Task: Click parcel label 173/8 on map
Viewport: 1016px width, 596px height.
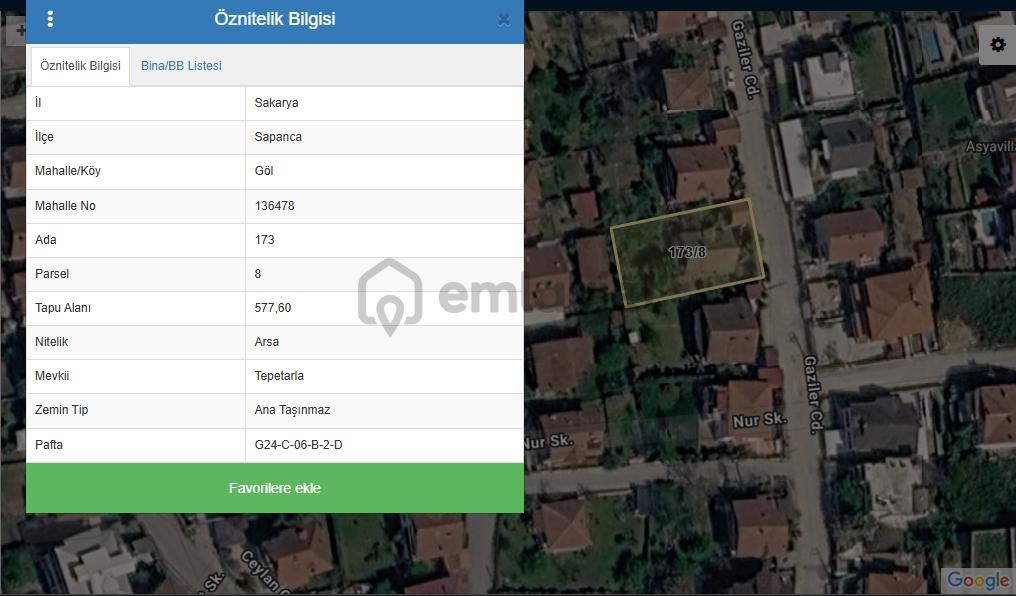Action: pos(687,252)
